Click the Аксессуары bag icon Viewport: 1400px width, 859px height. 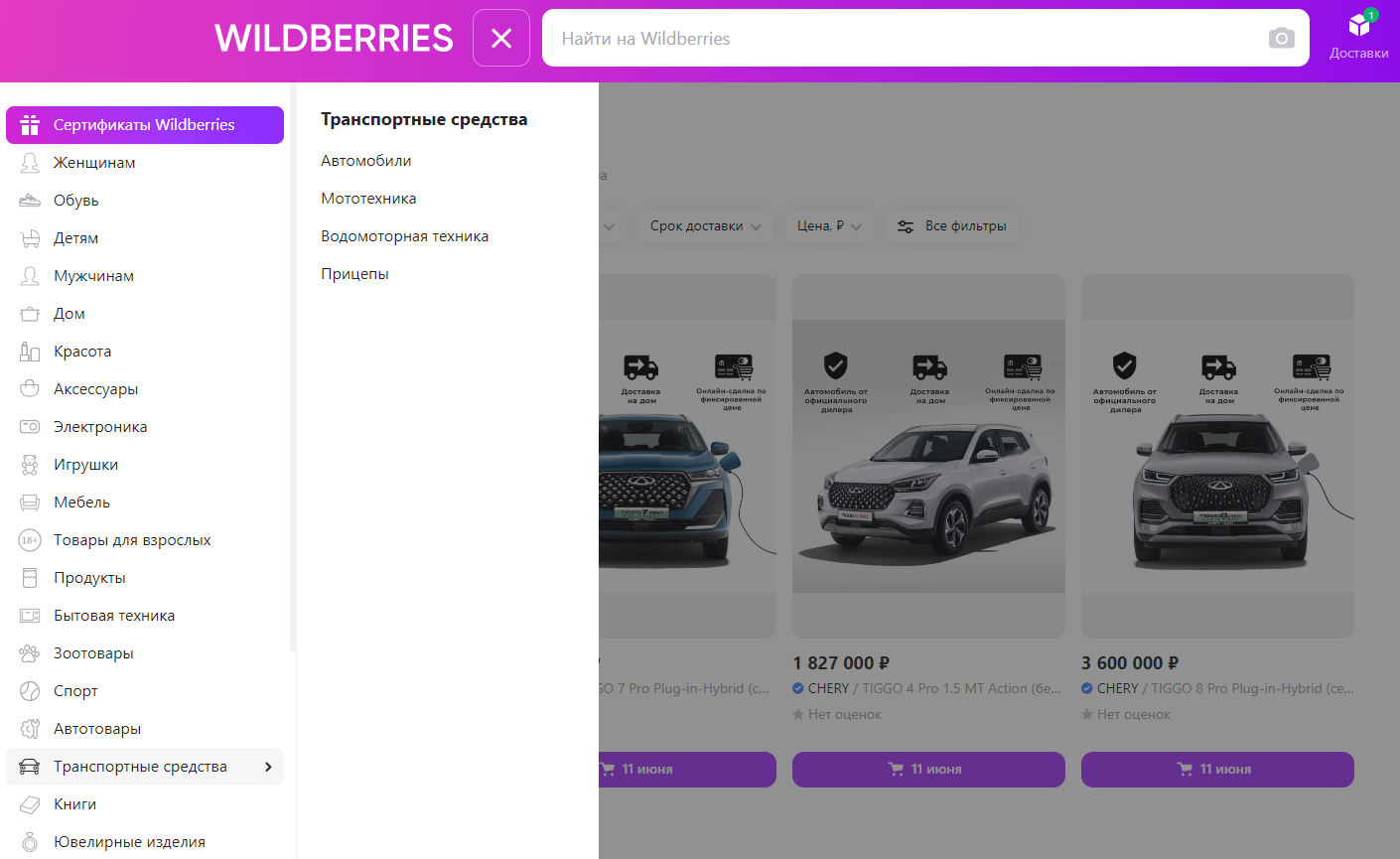point(30,389)
